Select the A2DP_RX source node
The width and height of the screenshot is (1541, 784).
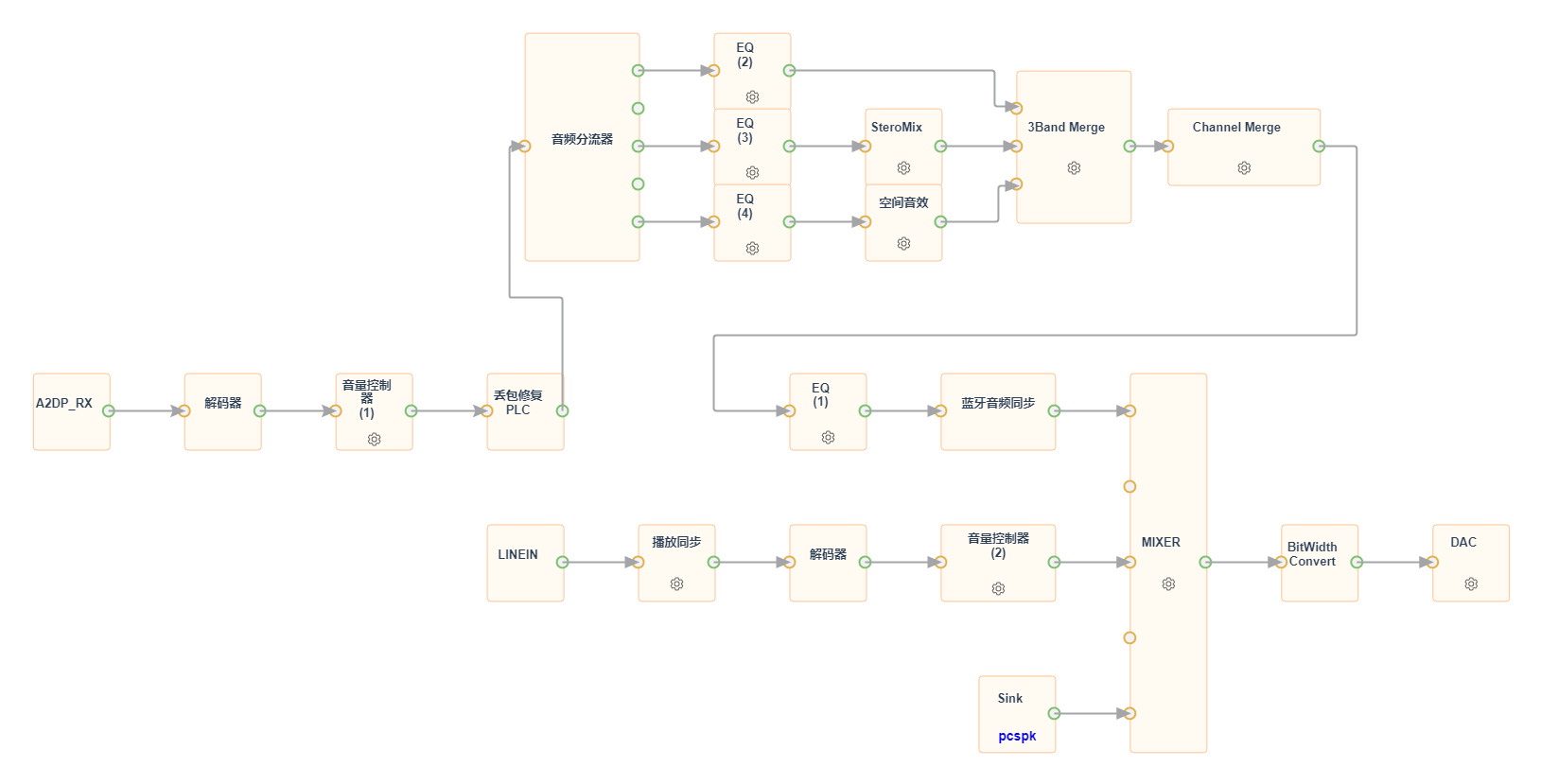[x=72, y=411]
